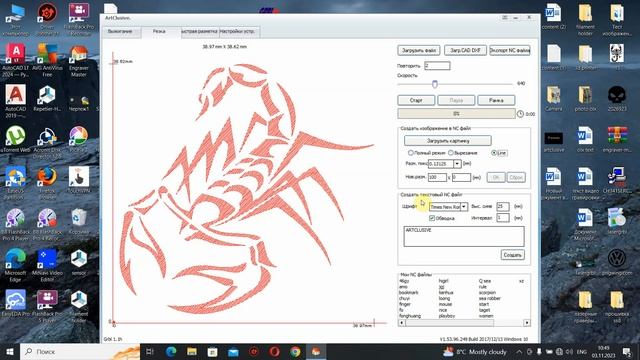The image size is (640, 360).
Task: Click the 0% progress bar
Action: 456,113
